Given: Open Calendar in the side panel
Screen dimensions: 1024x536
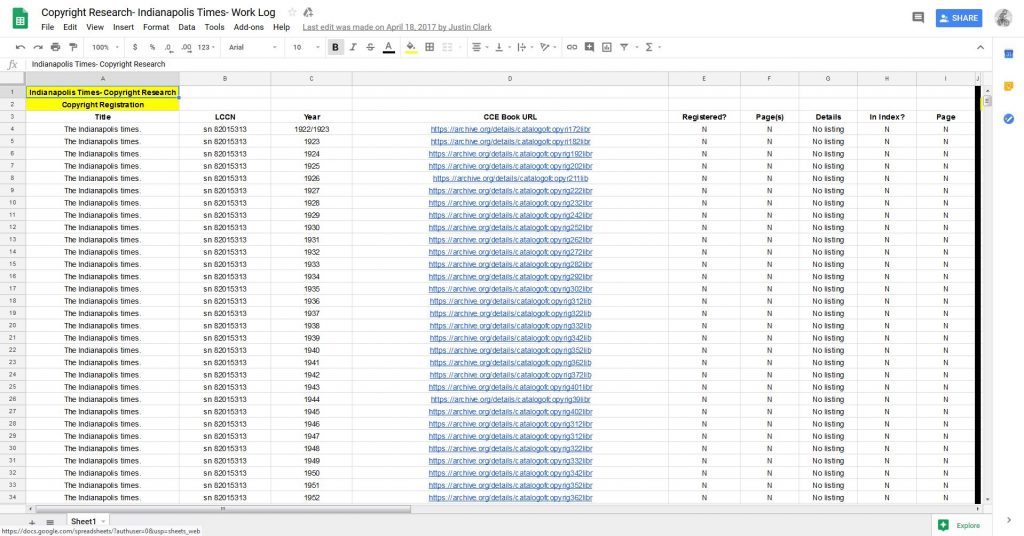Looking at the screenshot, I should (x=1008, y=54).
